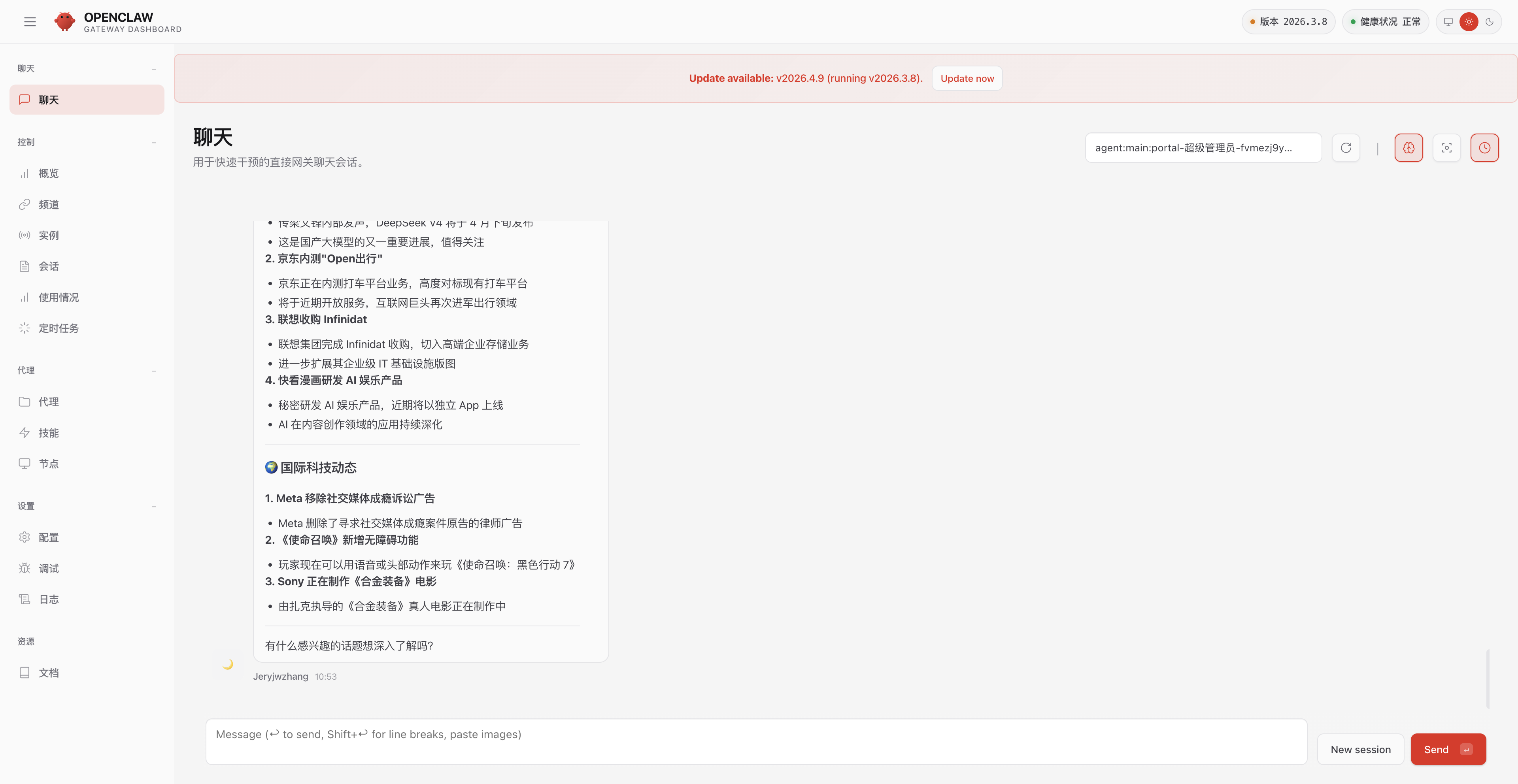Collapse the 代理 sidebar section
Screen dimensions: 1518x784
(154, 371)
